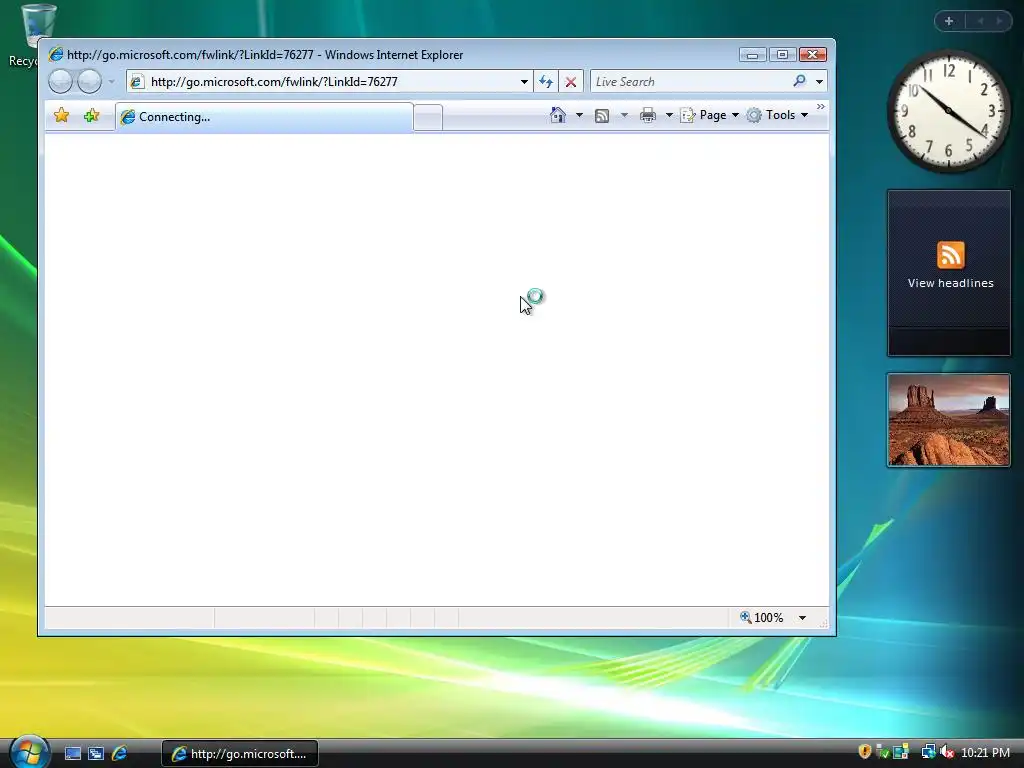Open the Tools menu
1024x768 pixels.
[x=777, y=115]
